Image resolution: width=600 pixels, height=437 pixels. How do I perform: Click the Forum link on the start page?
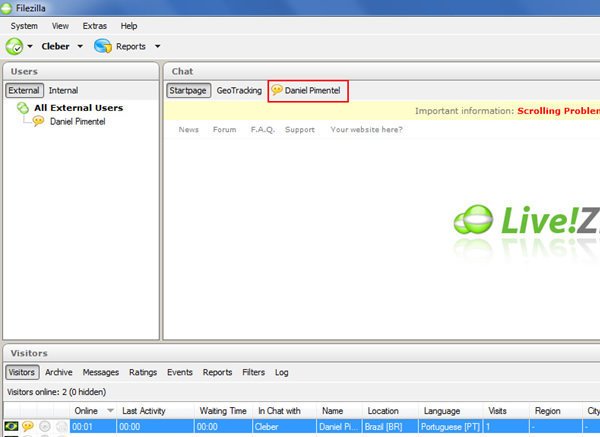(x=224, y=129)
